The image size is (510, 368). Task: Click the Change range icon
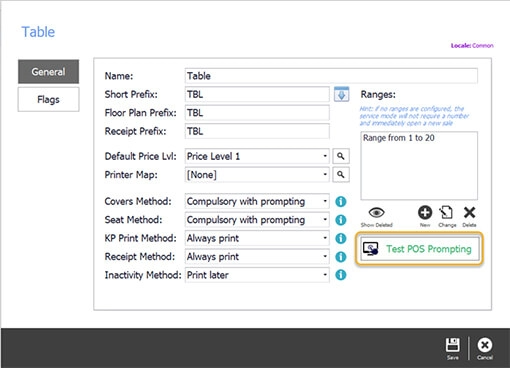point(447,216)
